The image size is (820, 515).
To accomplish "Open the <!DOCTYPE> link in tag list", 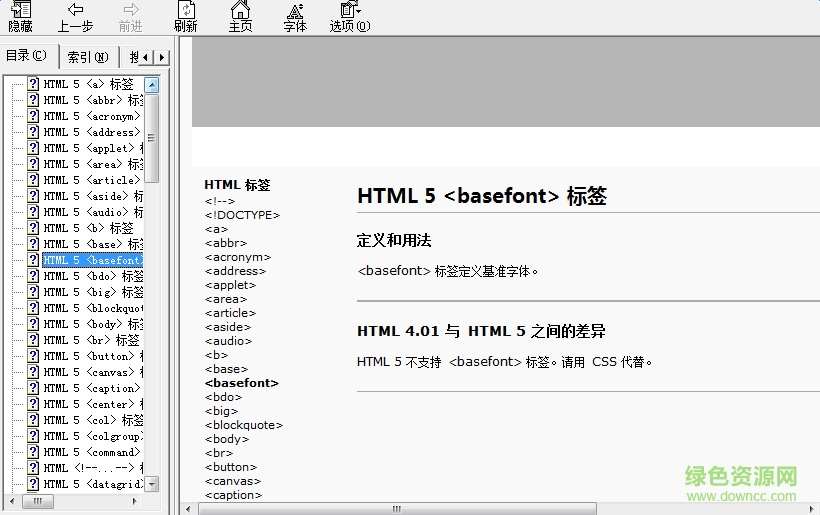I will pos(242,215).
